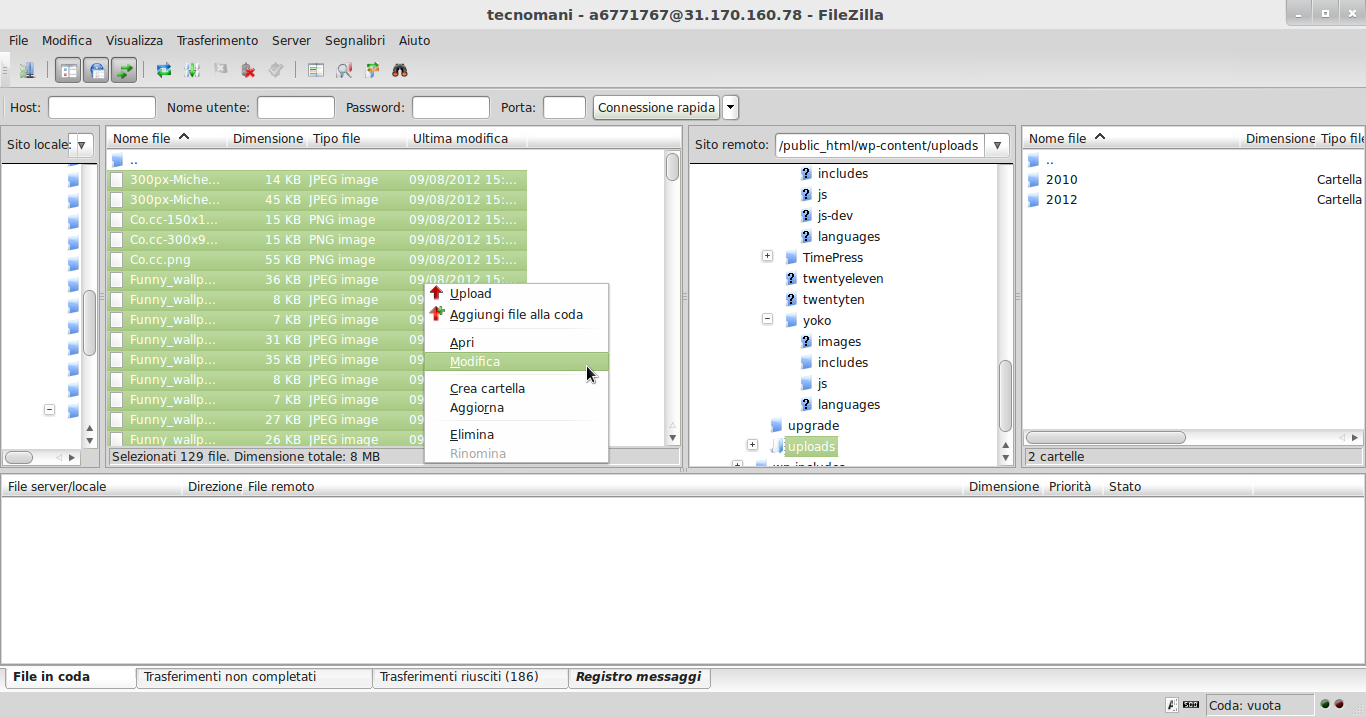Click the Host input field

[102, 107]
